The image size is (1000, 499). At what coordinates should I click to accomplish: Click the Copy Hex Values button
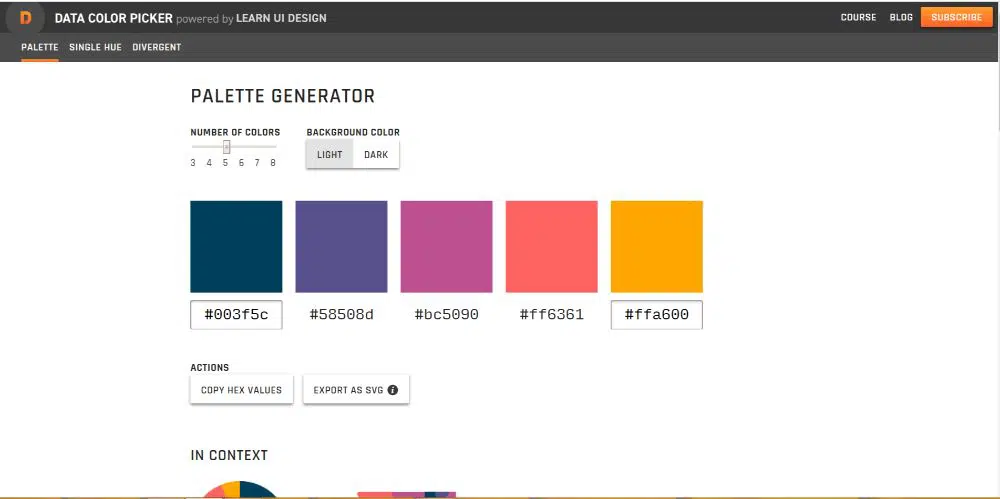click(241, 390)
